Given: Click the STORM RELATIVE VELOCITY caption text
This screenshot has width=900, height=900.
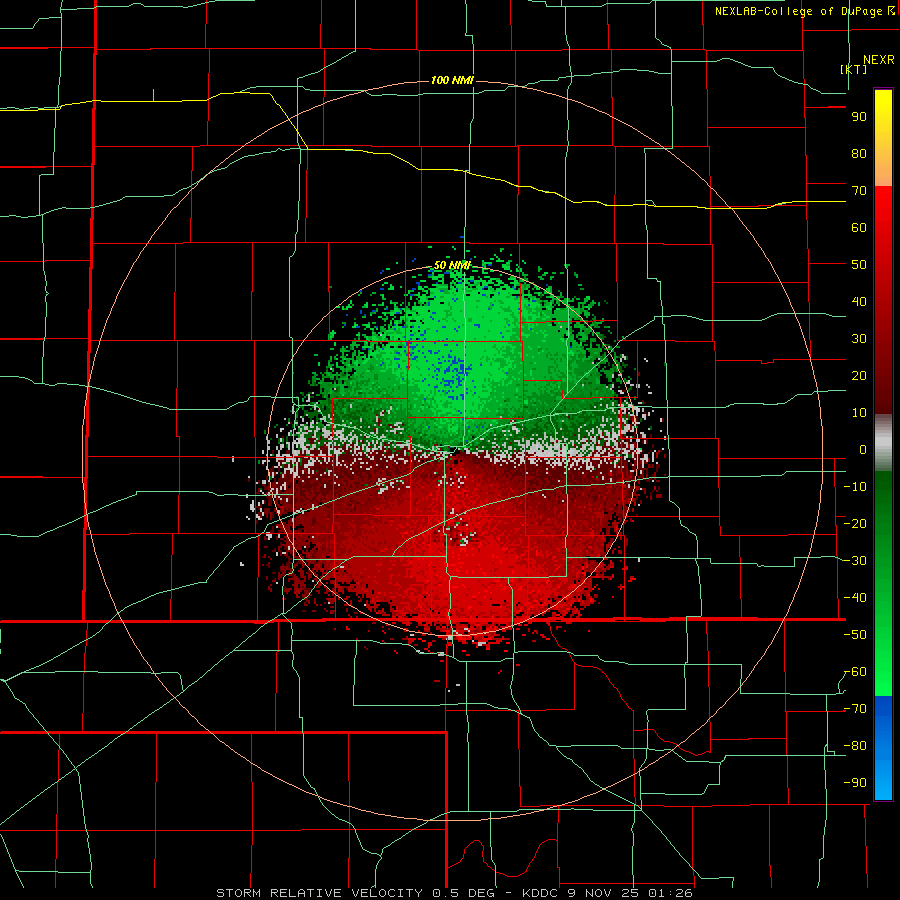Looking at the screenshot, I should pyautogui.click(x=319, y=893).
